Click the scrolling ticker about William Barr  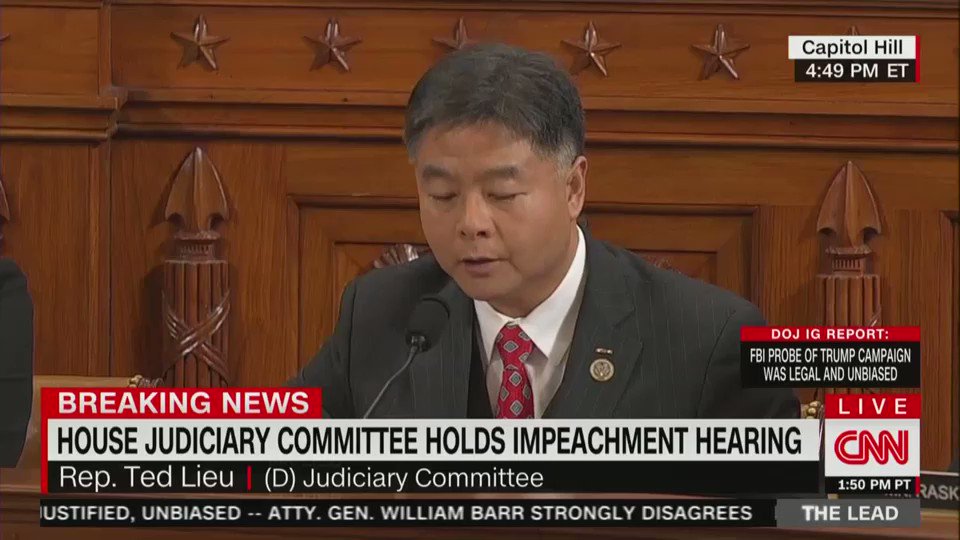pyautogui.click(x=408, y=513)
